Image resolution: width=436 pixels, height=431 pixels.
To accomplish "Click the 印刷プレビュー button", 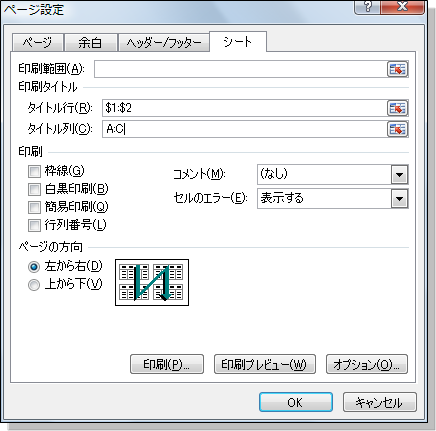I will [x=265, y=364].
